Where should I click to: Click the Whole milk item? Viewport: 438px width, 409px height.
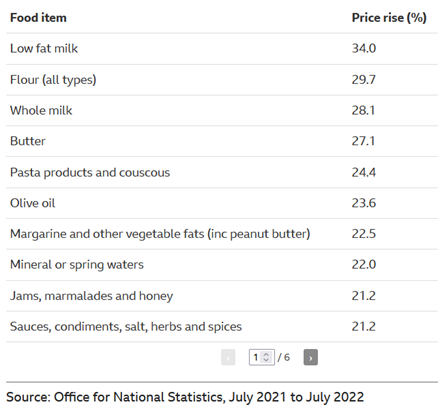click(41, 110)
